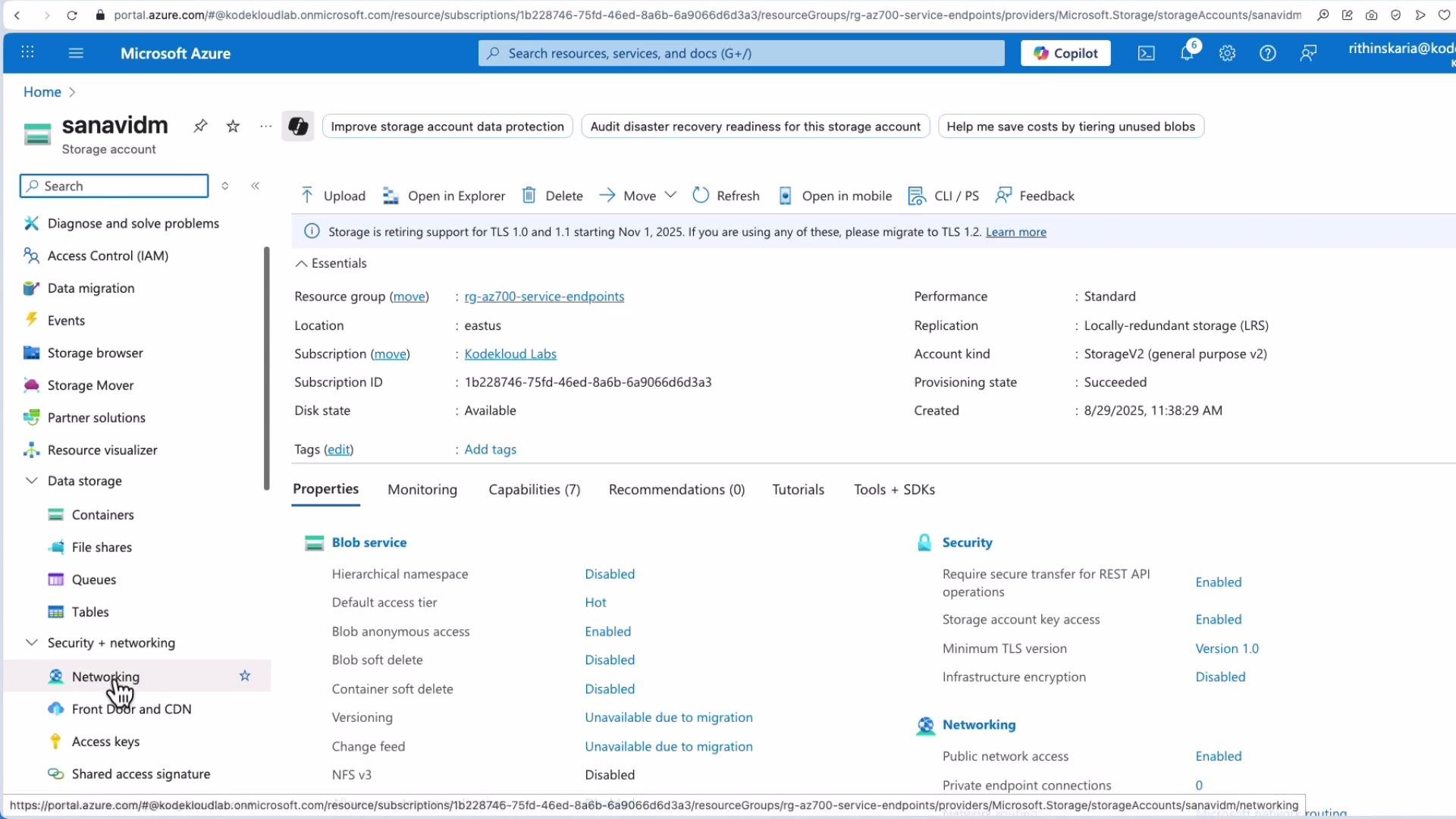Open Cloud Shell terminal icon
The height and width of the screenshot is (819, 1456).
tap(1147, 53)
